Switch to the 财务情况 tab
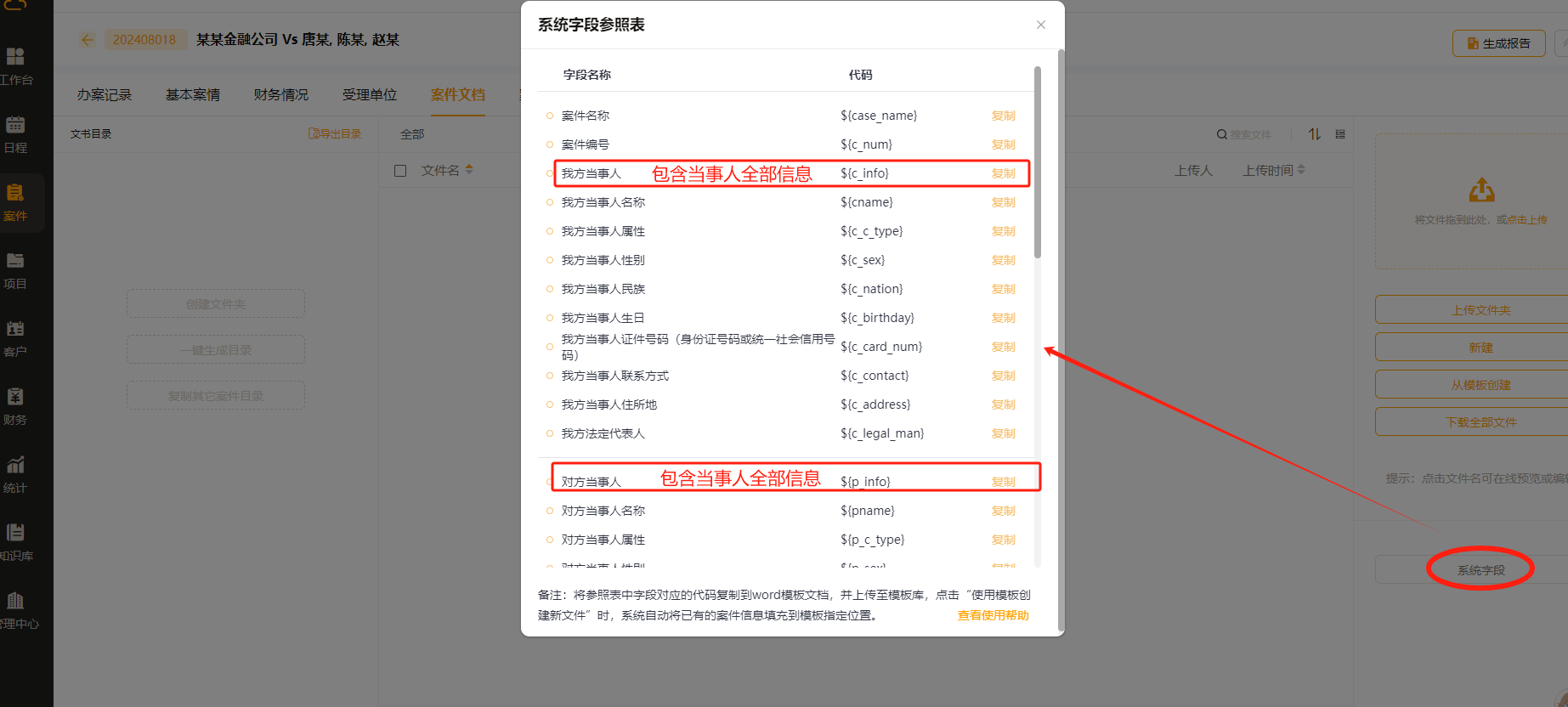Image resolution: width=1568 pixels, height=707 pixels. [280, 95]
